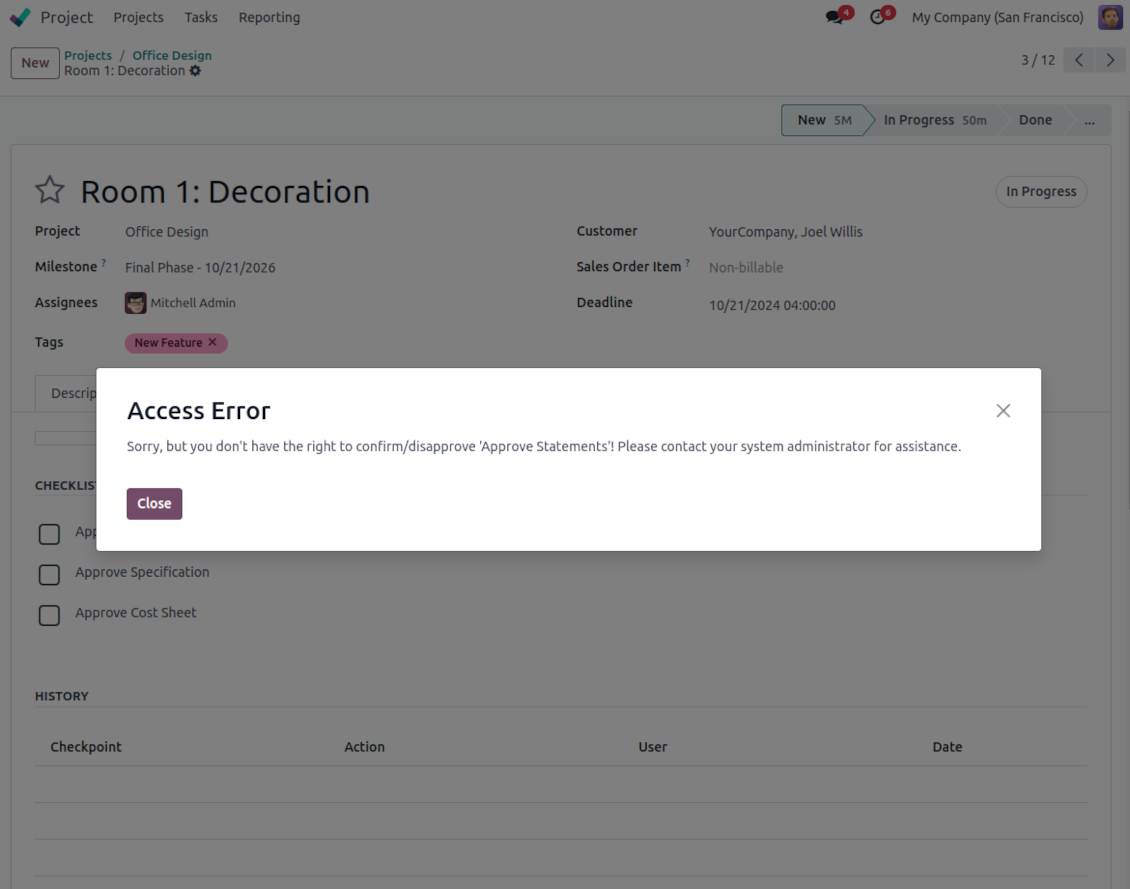Open the Tasks menu
Viewport: 1130px width, 889px height.
click(x=201, y=17)
